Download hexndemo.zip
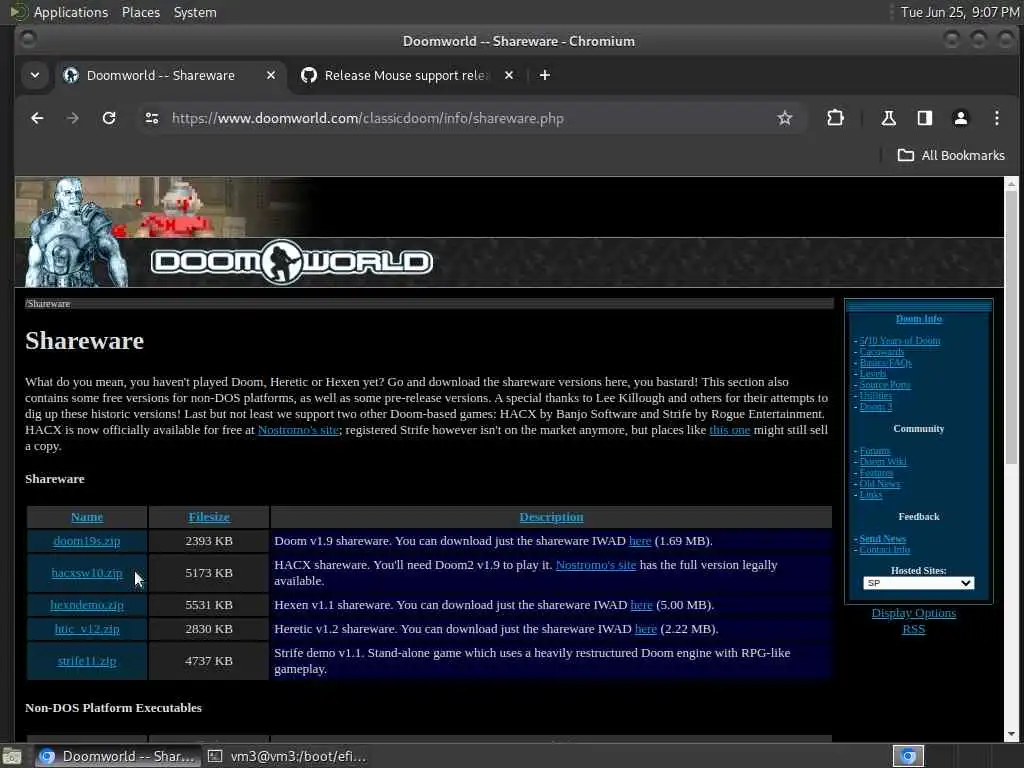The image size is (1024, 768). [87, 605]
